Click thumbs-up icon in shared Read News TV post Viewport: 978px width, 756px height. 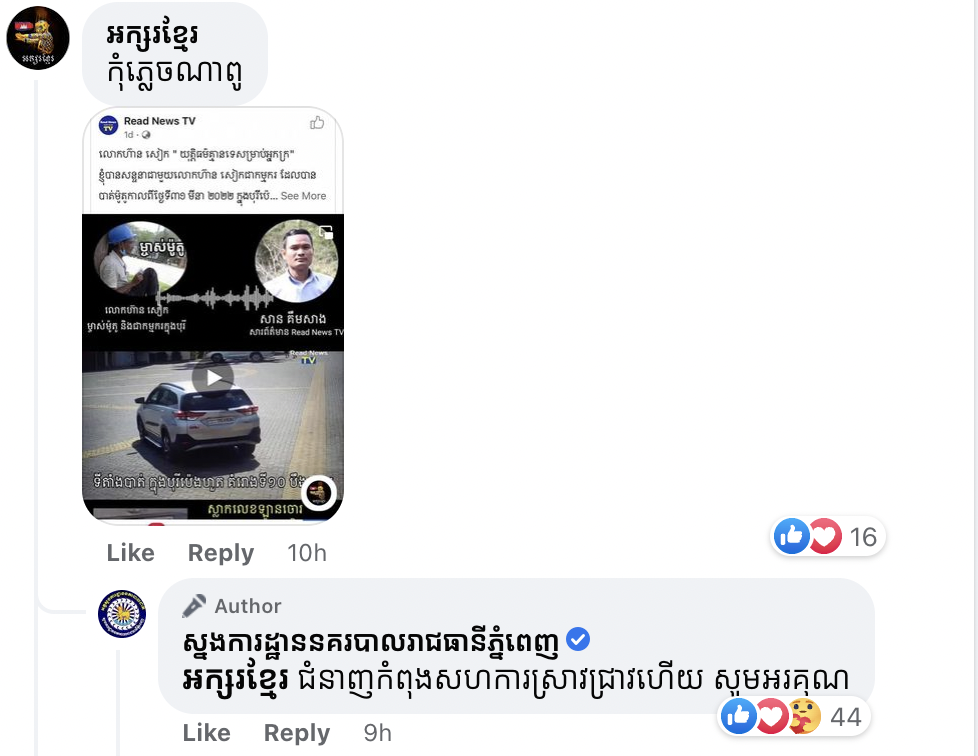point(317,123)
